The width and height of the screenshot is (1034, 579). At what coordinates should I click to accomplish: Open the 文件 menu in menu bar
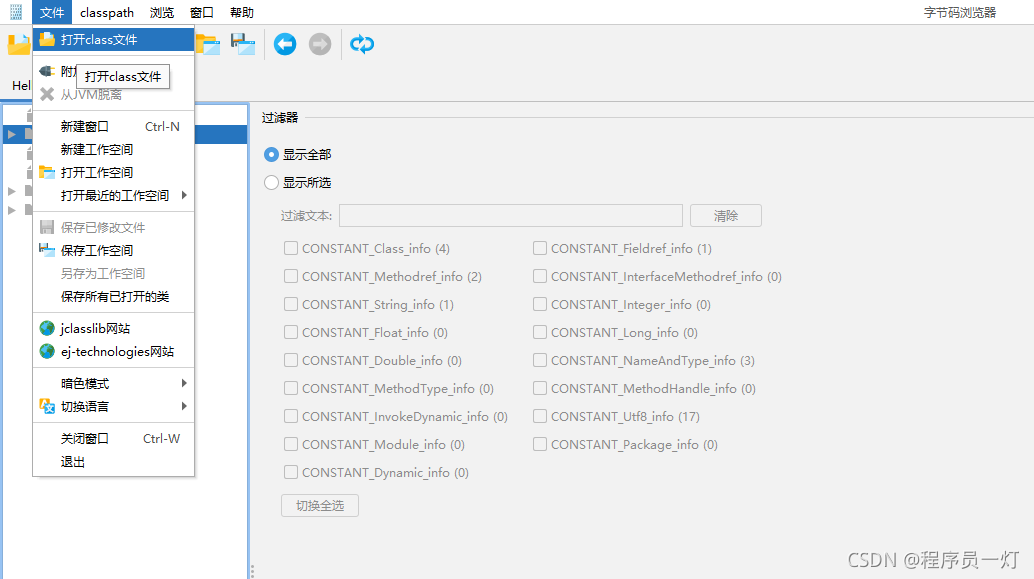click(x=51, y=13)
